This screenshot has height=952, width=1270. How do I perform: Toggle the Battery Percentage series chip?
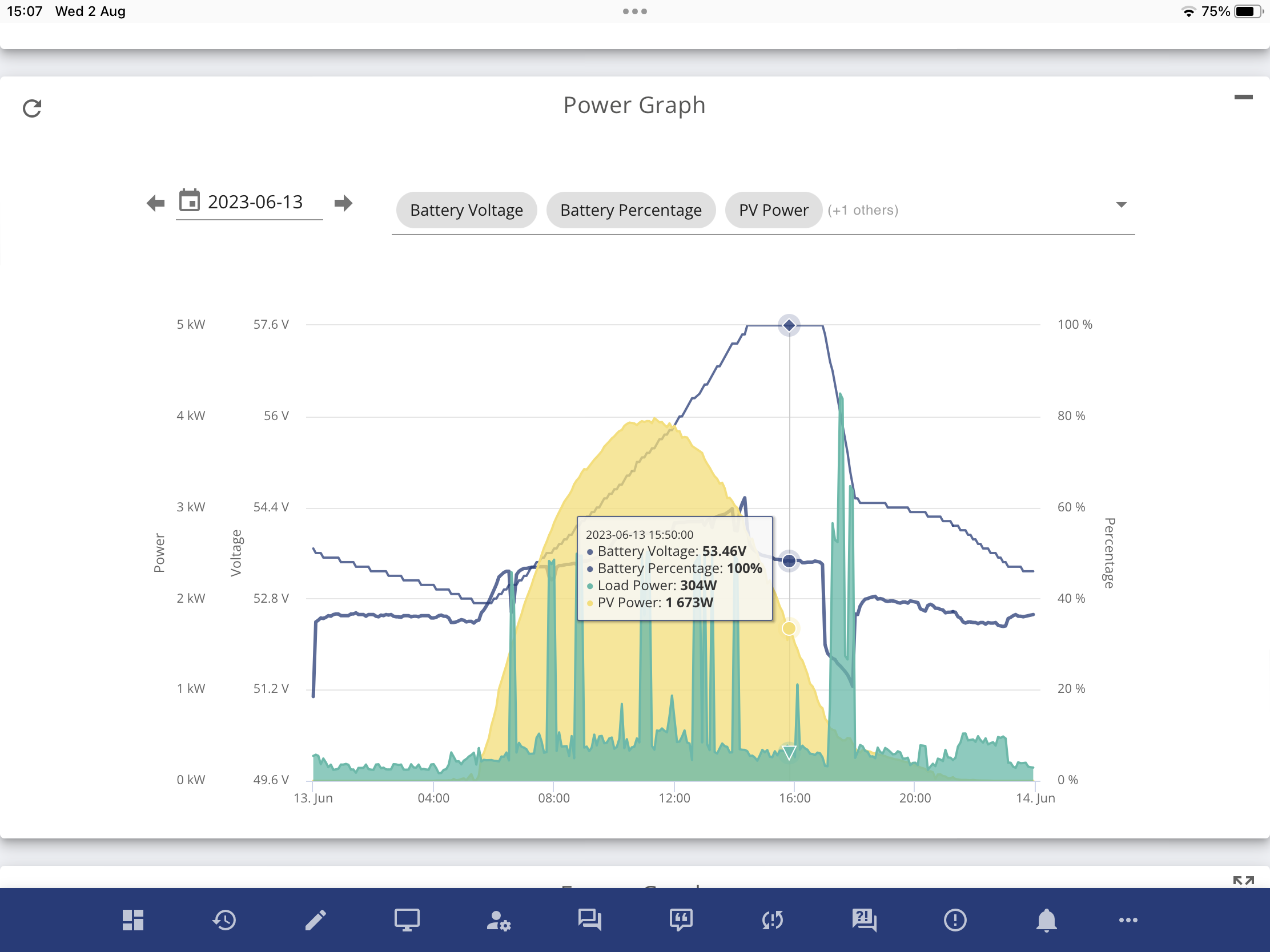tap(630, 210)
